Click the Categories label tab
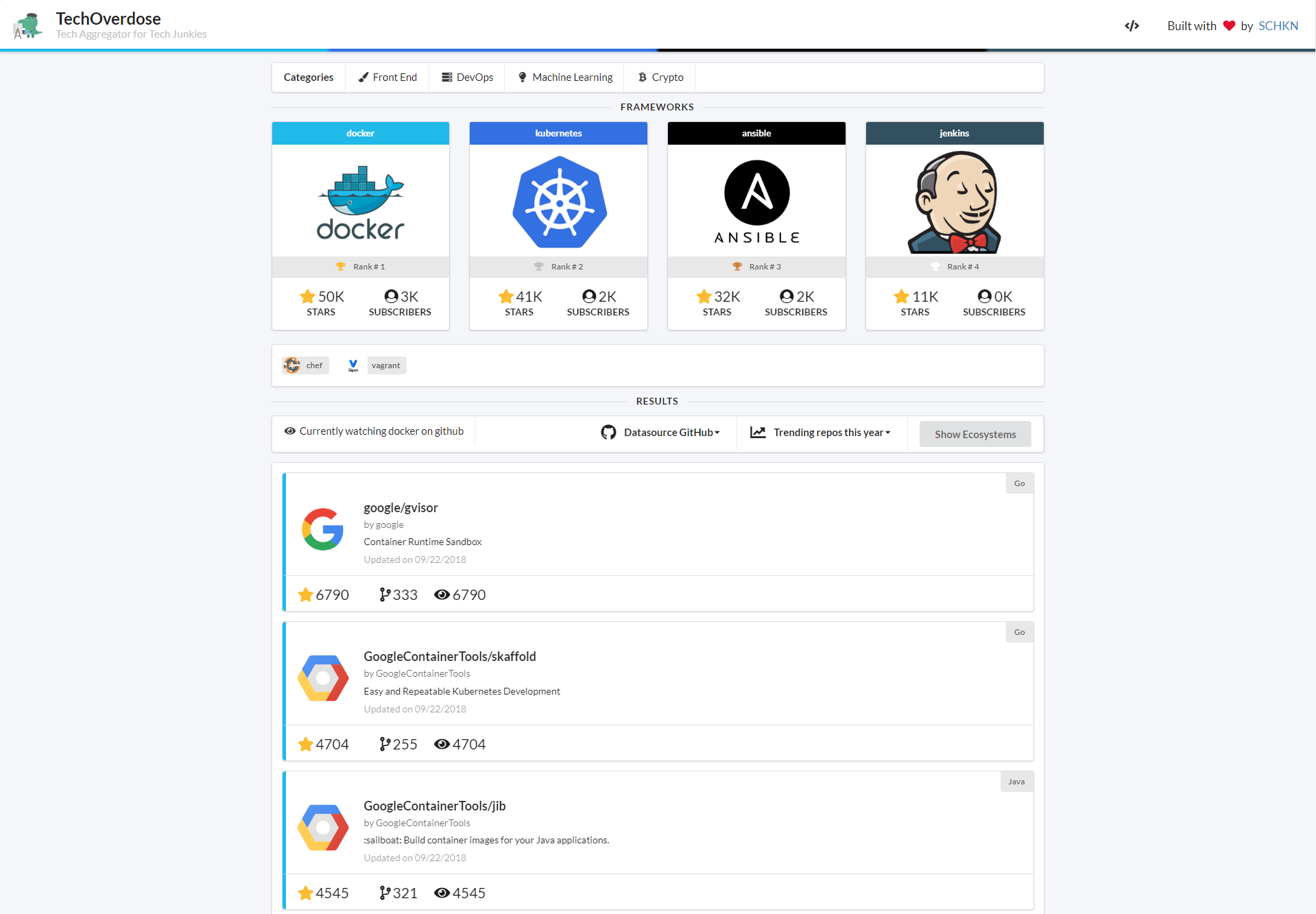 click(x=309, y=77)
